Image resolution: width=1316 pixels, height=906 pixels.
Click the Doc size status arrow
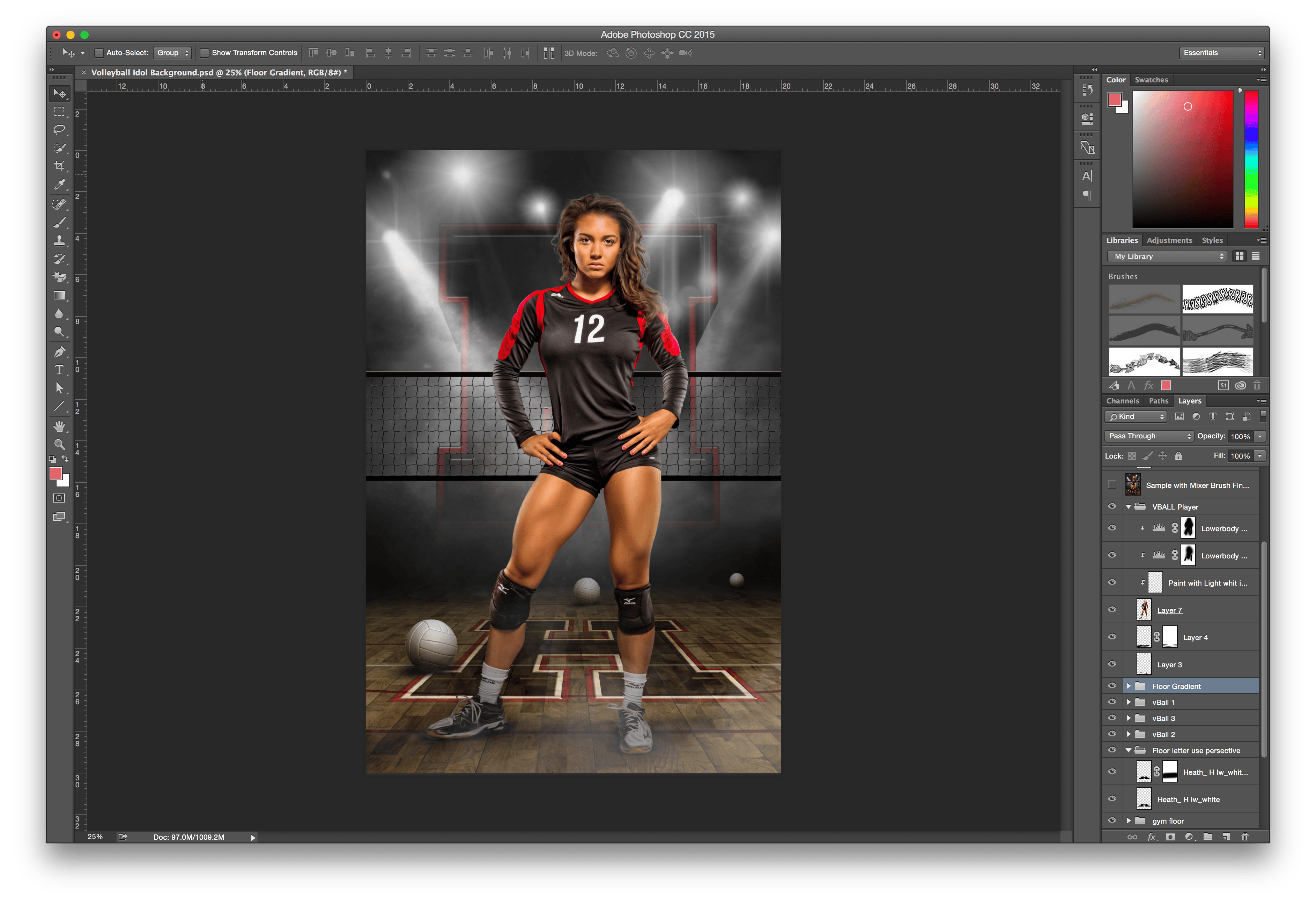[x=253, y=837]
